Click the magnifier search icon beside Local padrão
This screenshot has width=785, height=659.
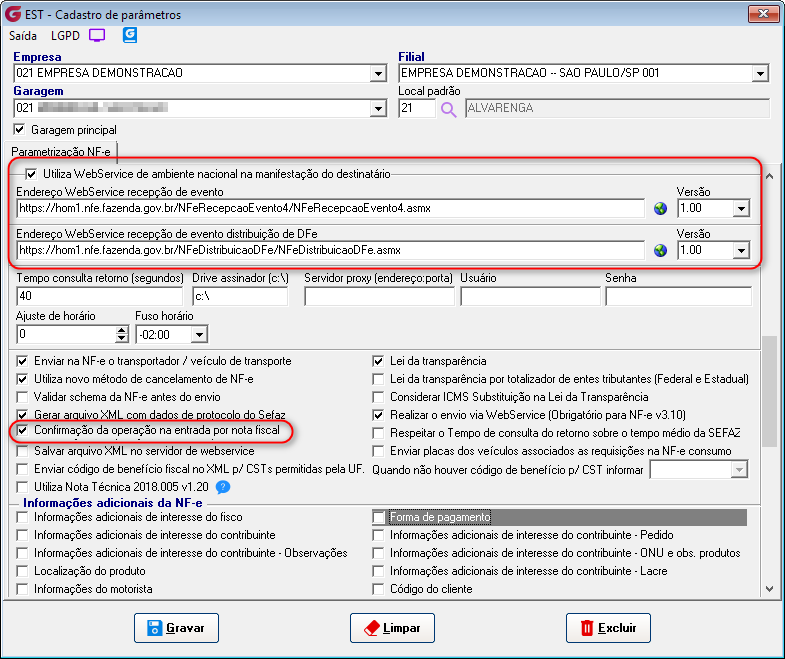[x=449, y=109]
